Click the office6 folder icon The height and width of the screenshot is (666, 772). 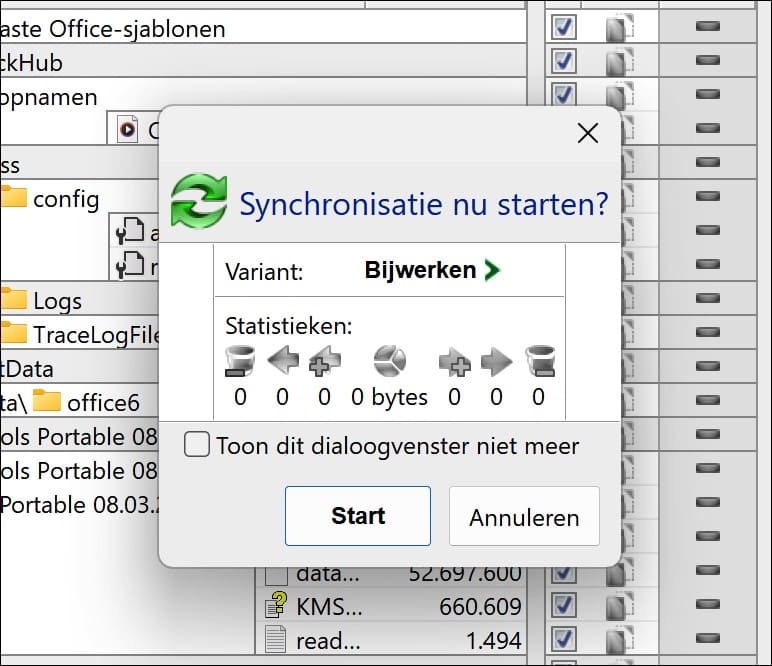point(47,400)
